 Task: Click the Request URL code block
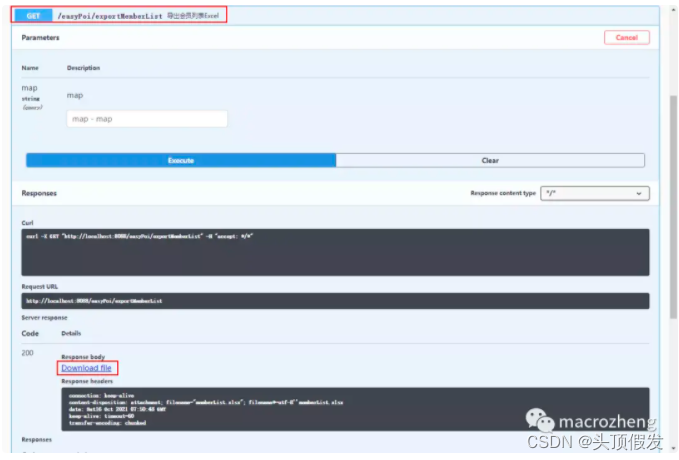tap(335, 301)
